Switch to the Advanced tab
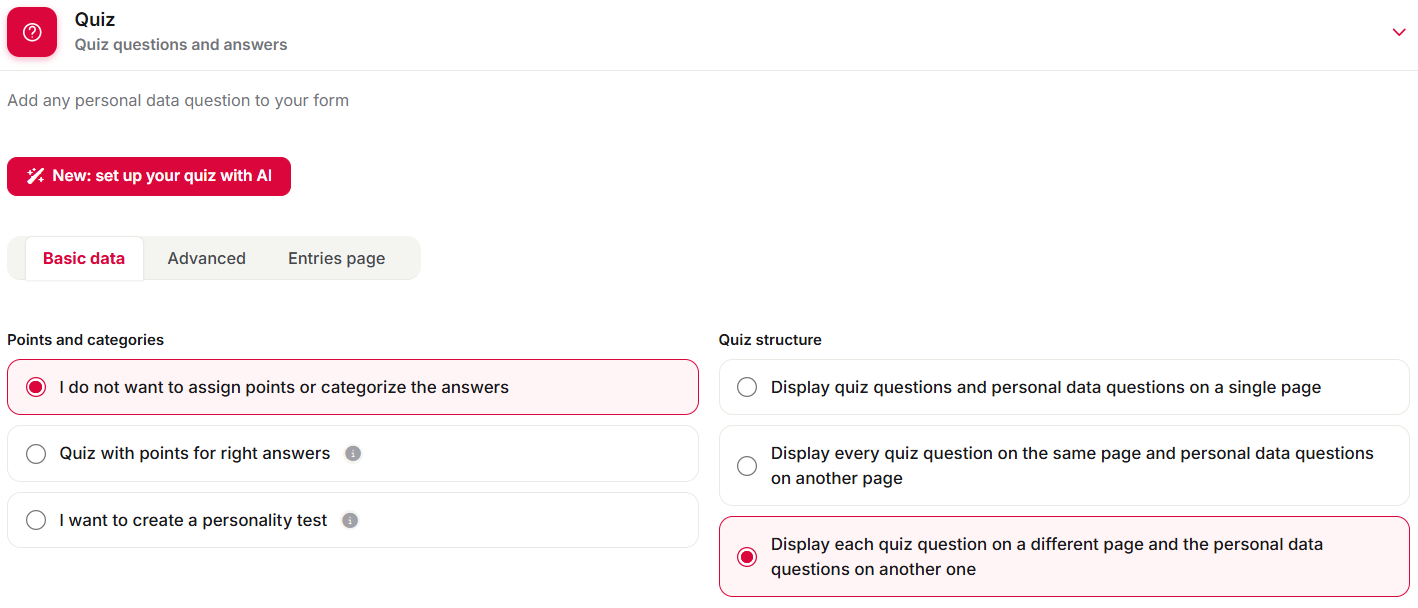The height and width of the screenshot is (608, 1418). pos(207,258)
